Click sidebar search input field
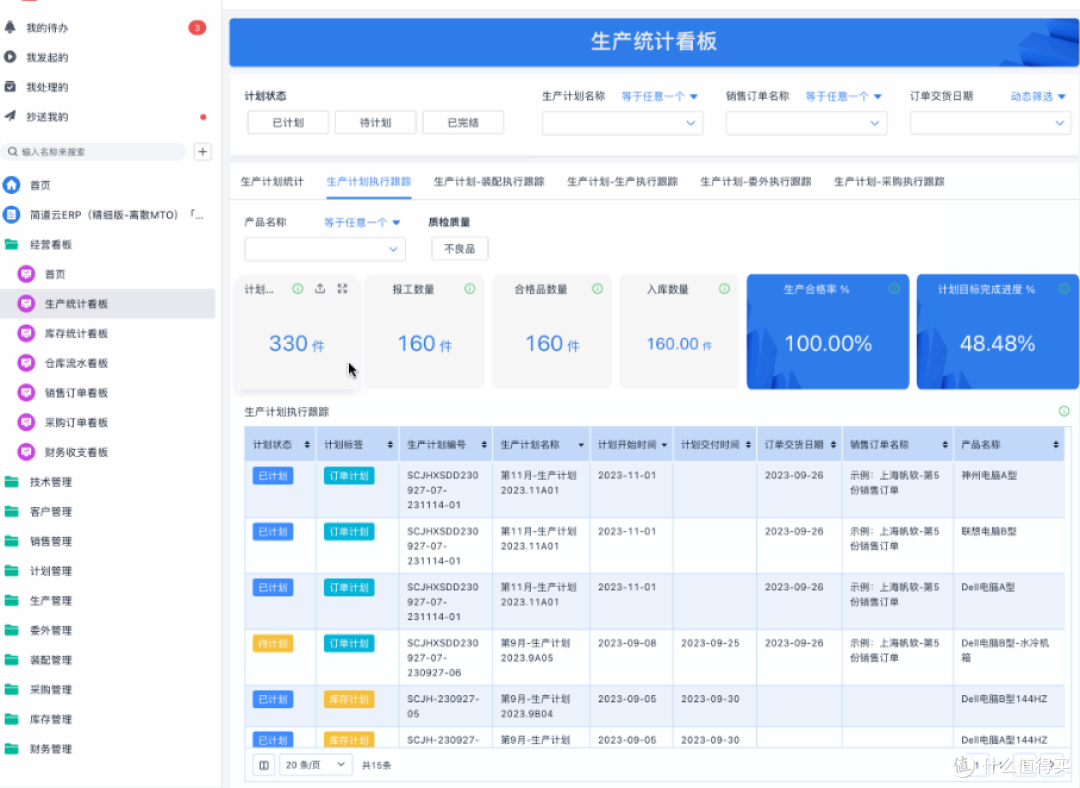 (x=95, y=152)
